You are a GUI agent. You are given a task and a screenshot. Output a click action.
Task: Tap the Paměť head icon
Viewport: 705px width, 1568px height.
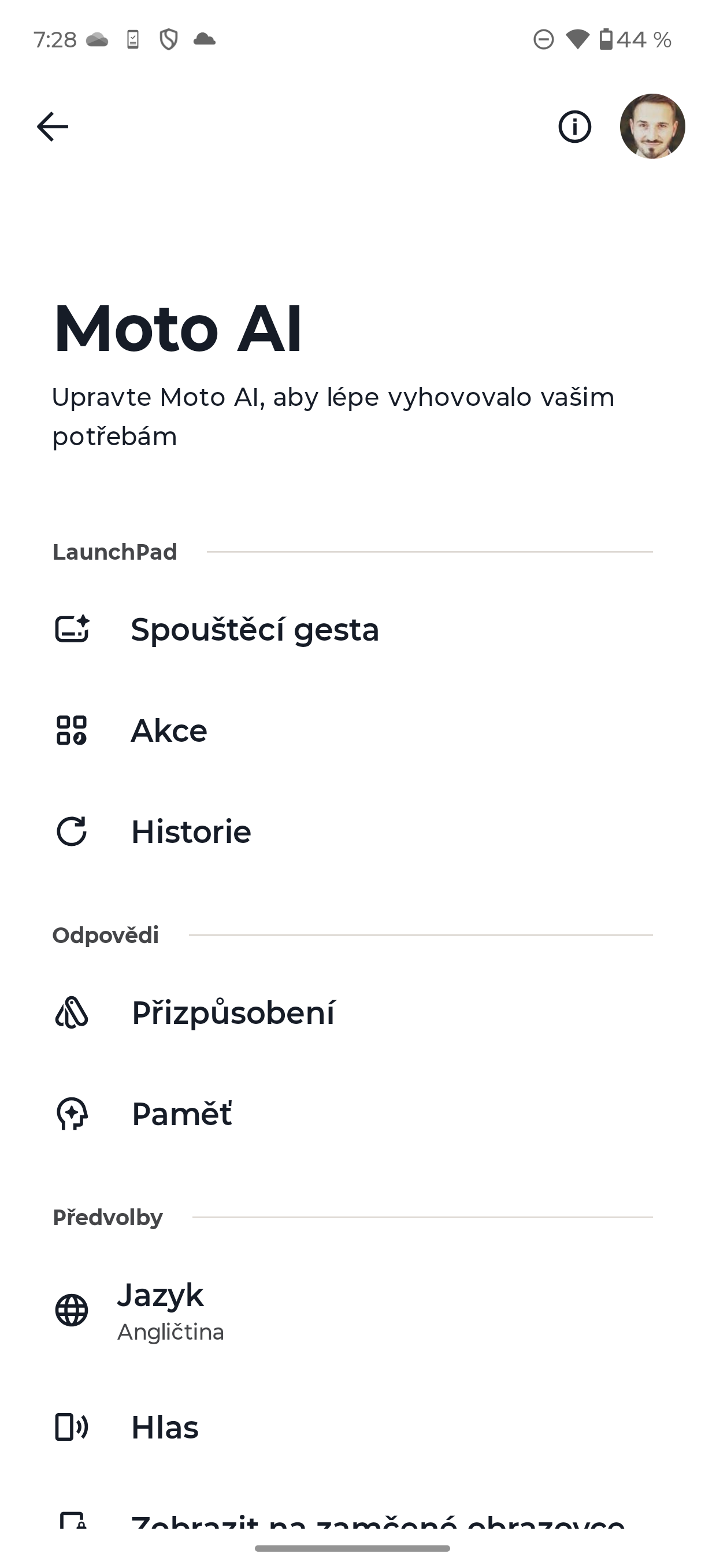72,1114
